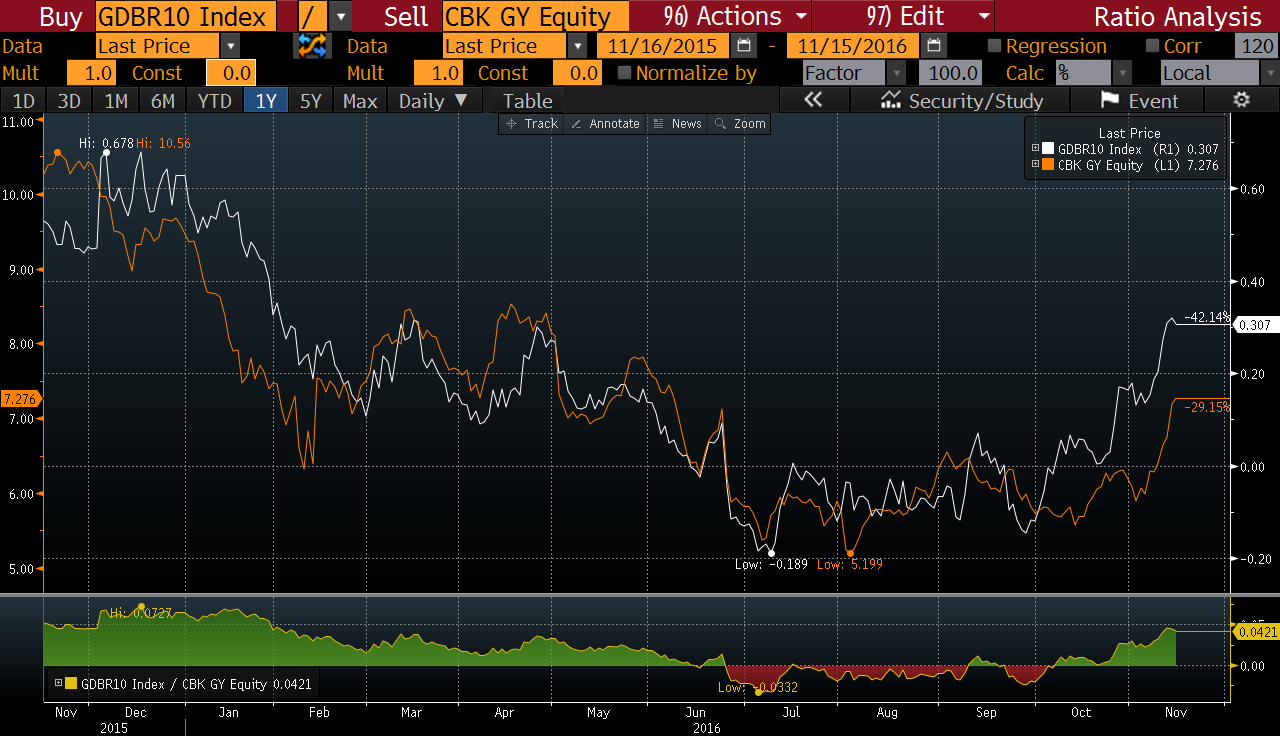Toggle the Corr checkbox

click(x=1152, y=46)
